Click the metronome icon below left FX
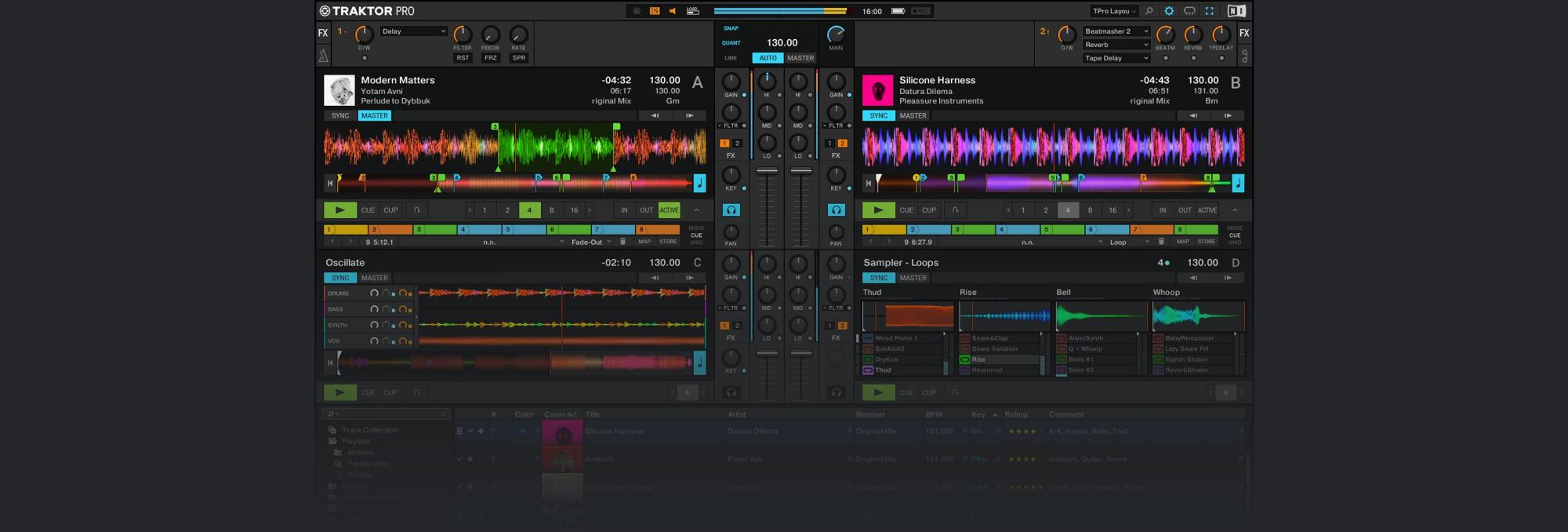The height and width of the screenshot is (532, 1568). coord(323,56)
